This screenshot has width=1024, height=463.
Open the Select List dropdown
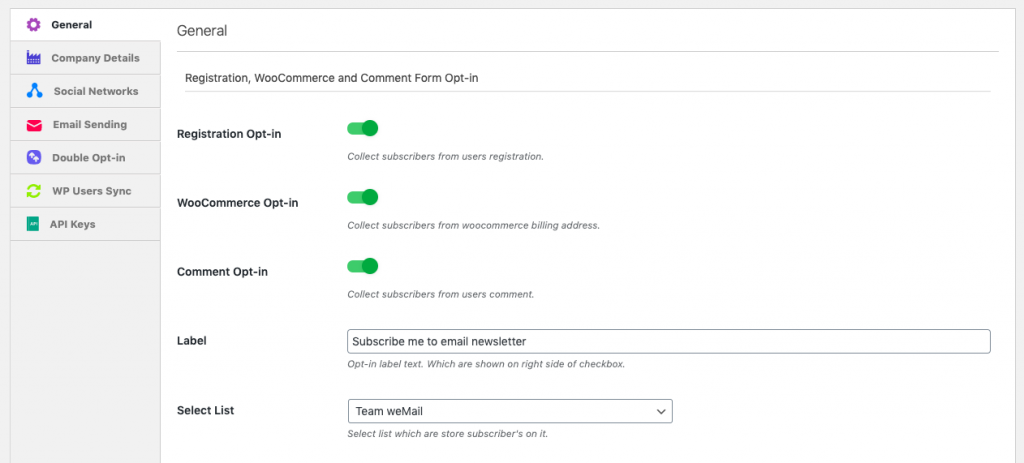click(x=509, y=411)
